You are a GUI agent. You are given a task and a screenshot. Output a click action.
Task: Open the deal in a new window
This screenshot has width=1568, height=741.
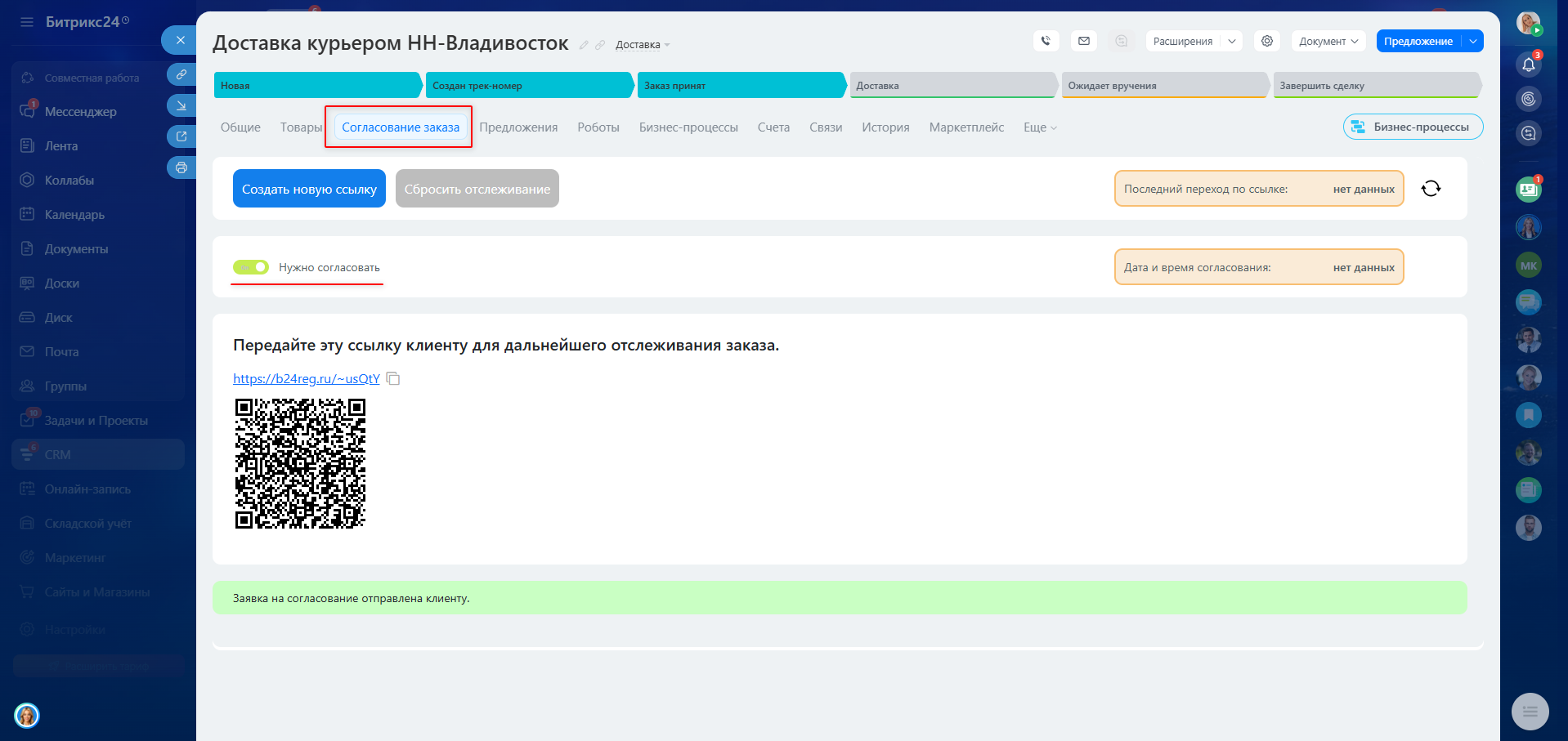[x=181, y=136]
